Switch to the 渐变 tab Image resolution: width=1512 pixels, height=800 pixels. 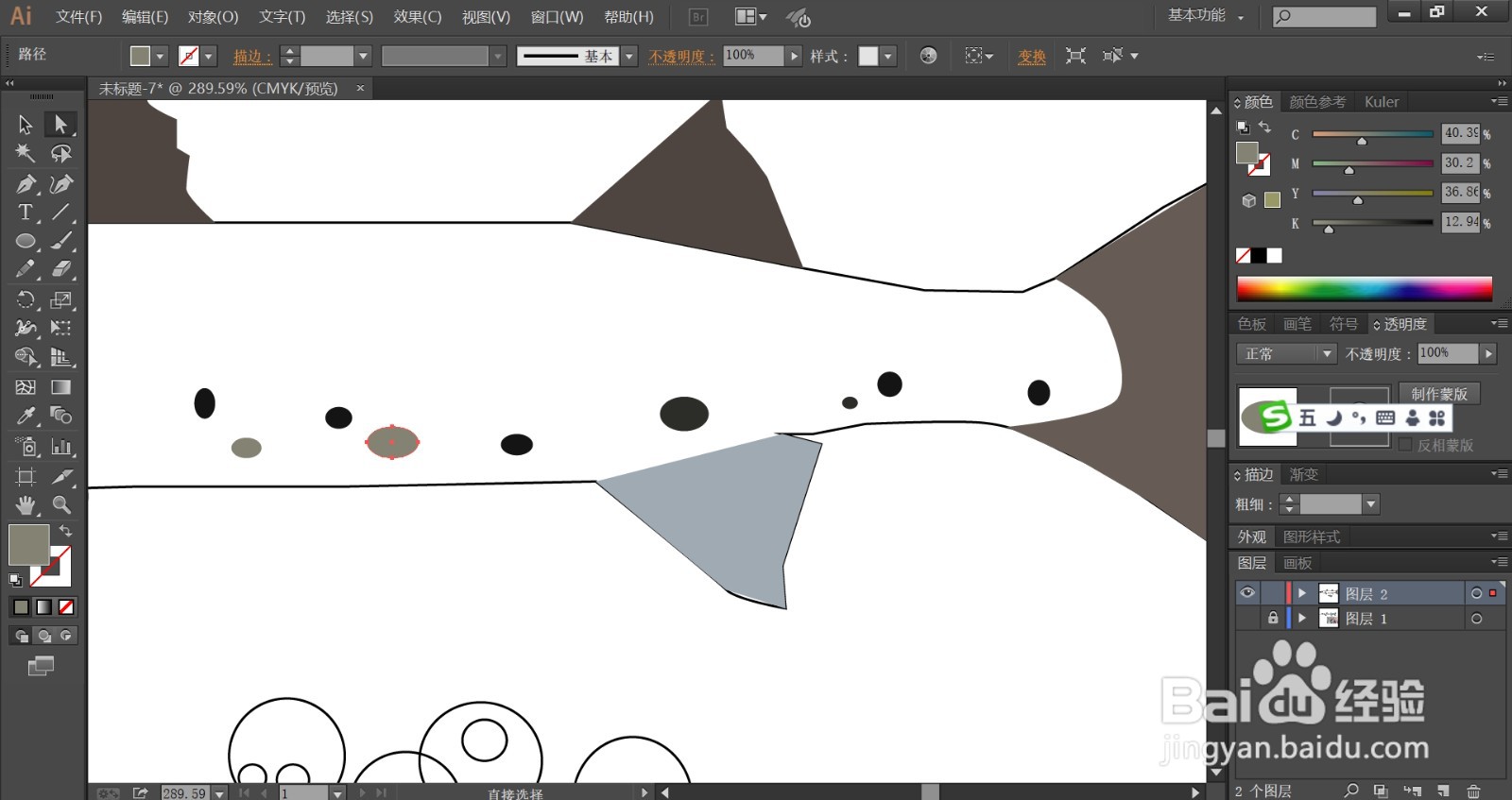click(x=1303, y=474)
